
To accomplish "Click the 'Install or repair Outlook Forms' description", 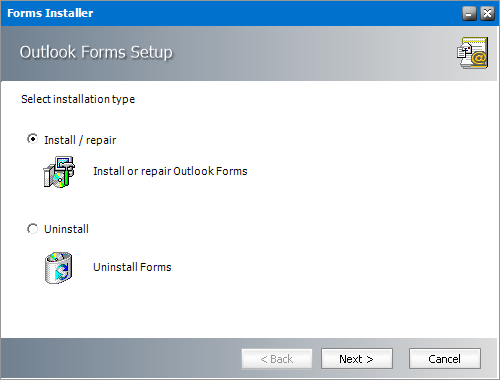I will [170, 171].
